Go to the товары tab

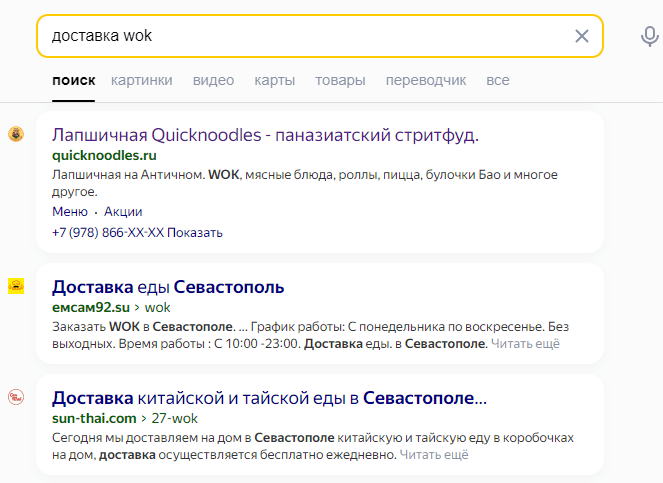click(x=340, y=80)
